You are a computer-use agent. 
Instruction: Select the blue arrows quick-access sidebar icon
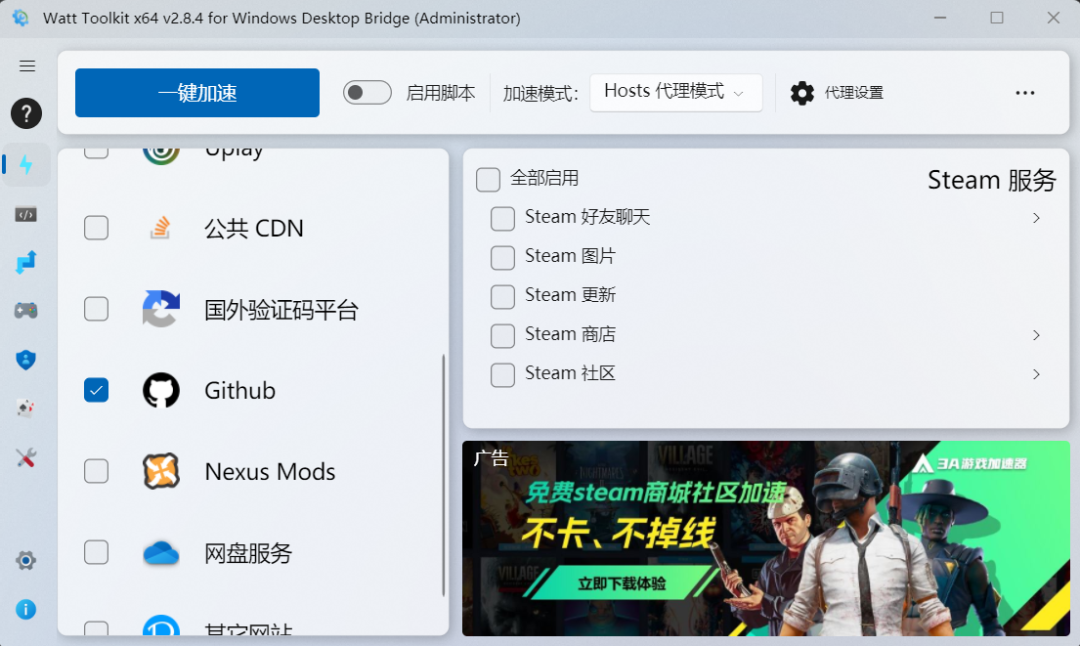click(26, 261)
